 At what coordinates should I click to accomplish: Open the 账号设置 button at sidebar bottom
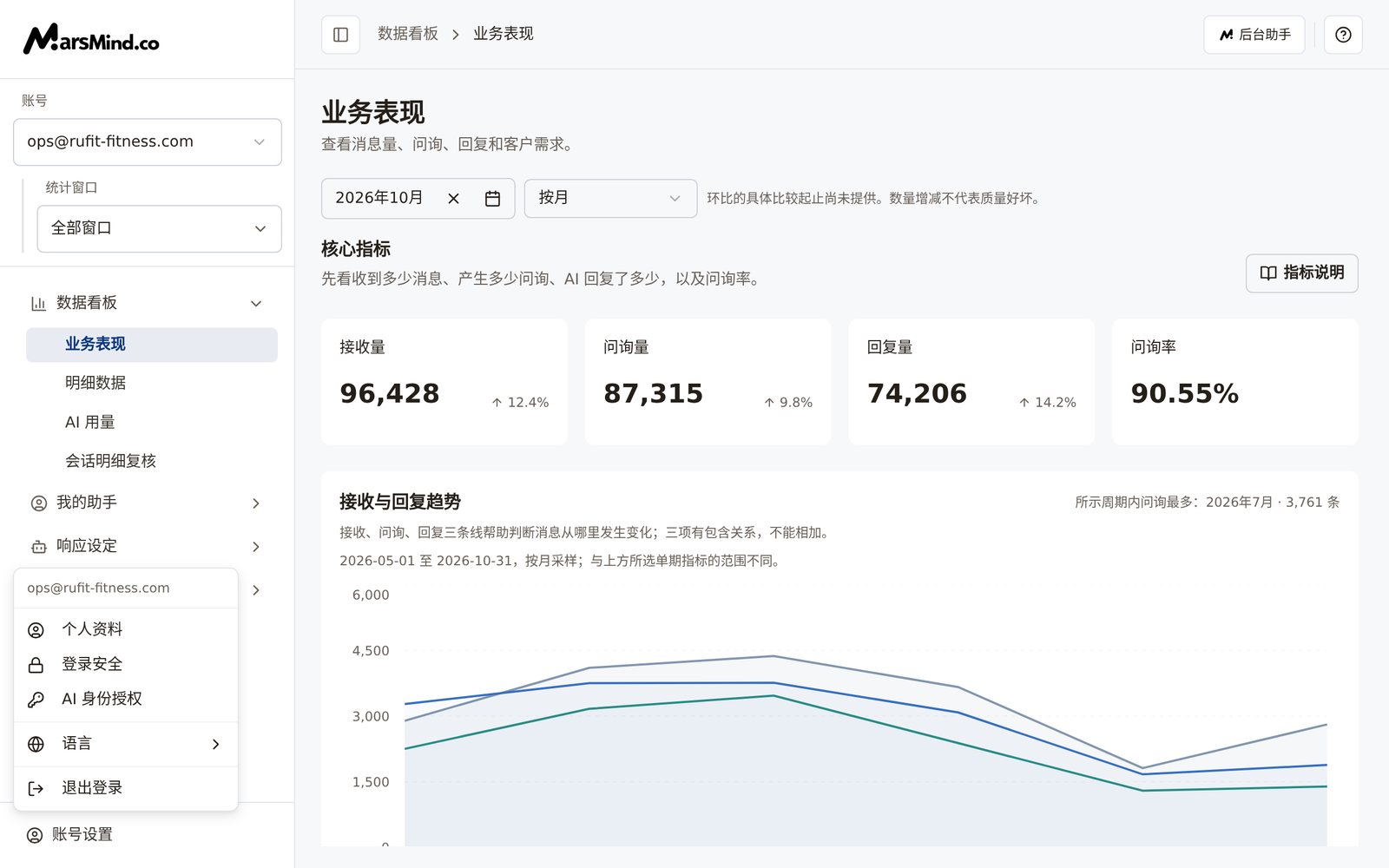point(147,835)
